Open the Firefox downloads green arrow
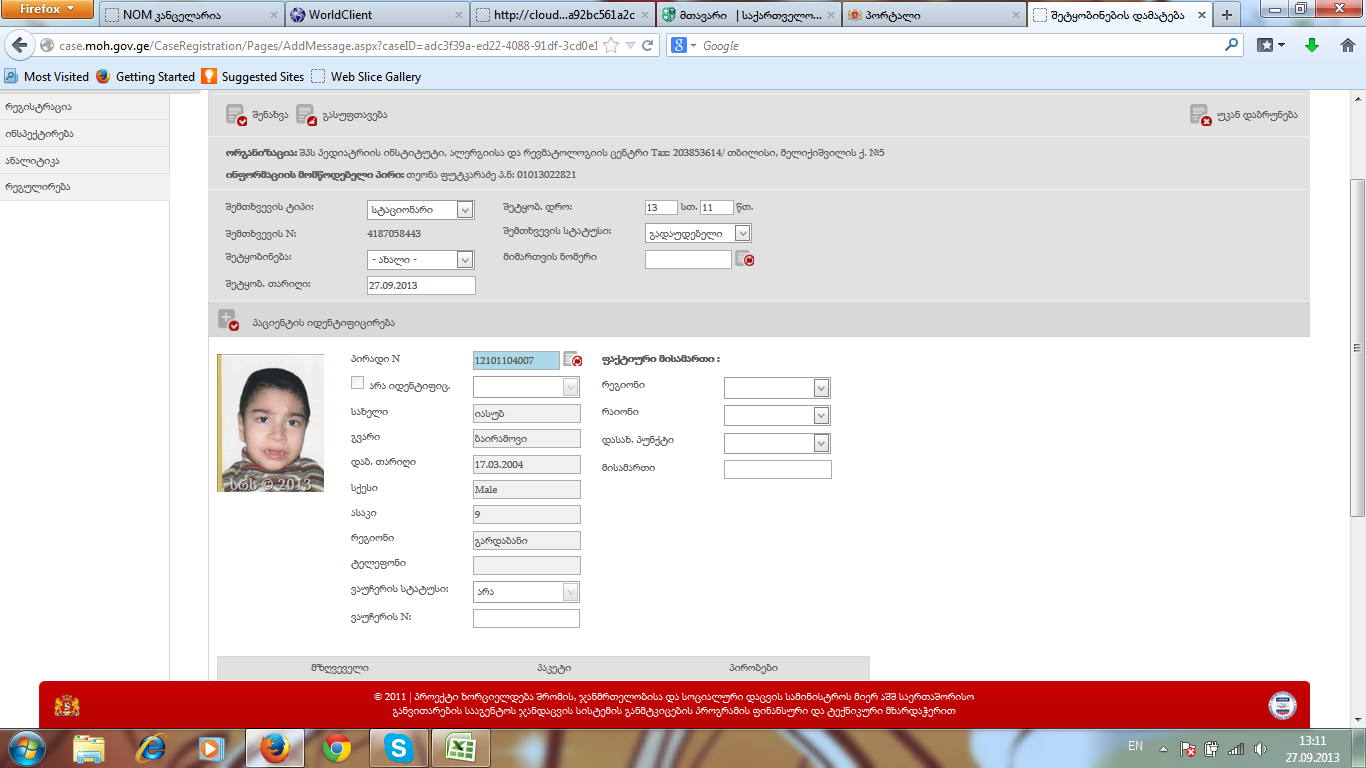This screenshot has width=1366, height=768. (1312, 46)
